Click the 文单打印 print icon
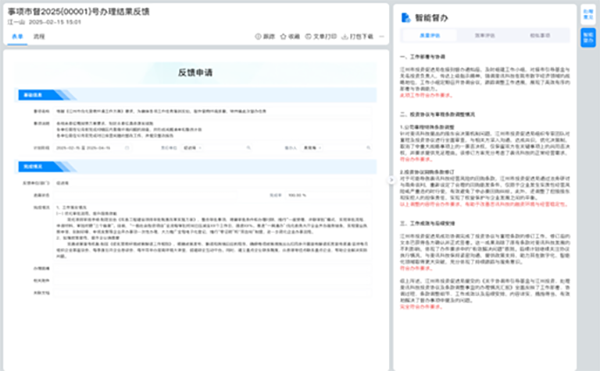This screenshot has width=600, height=371. pyautogui.click(x=308, y=36)
